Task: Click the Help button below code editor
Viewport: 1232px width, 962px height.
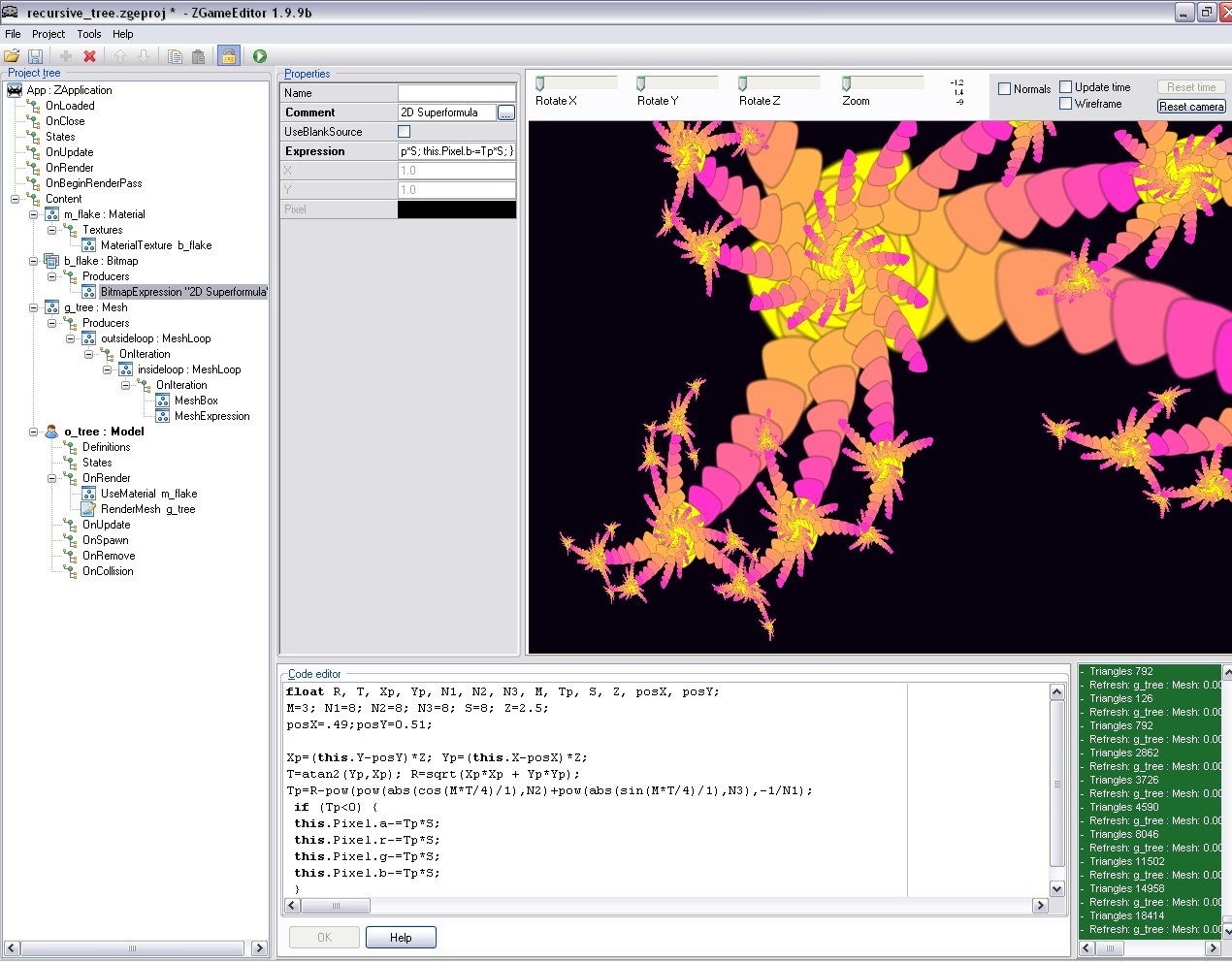Action: (401, 938)
